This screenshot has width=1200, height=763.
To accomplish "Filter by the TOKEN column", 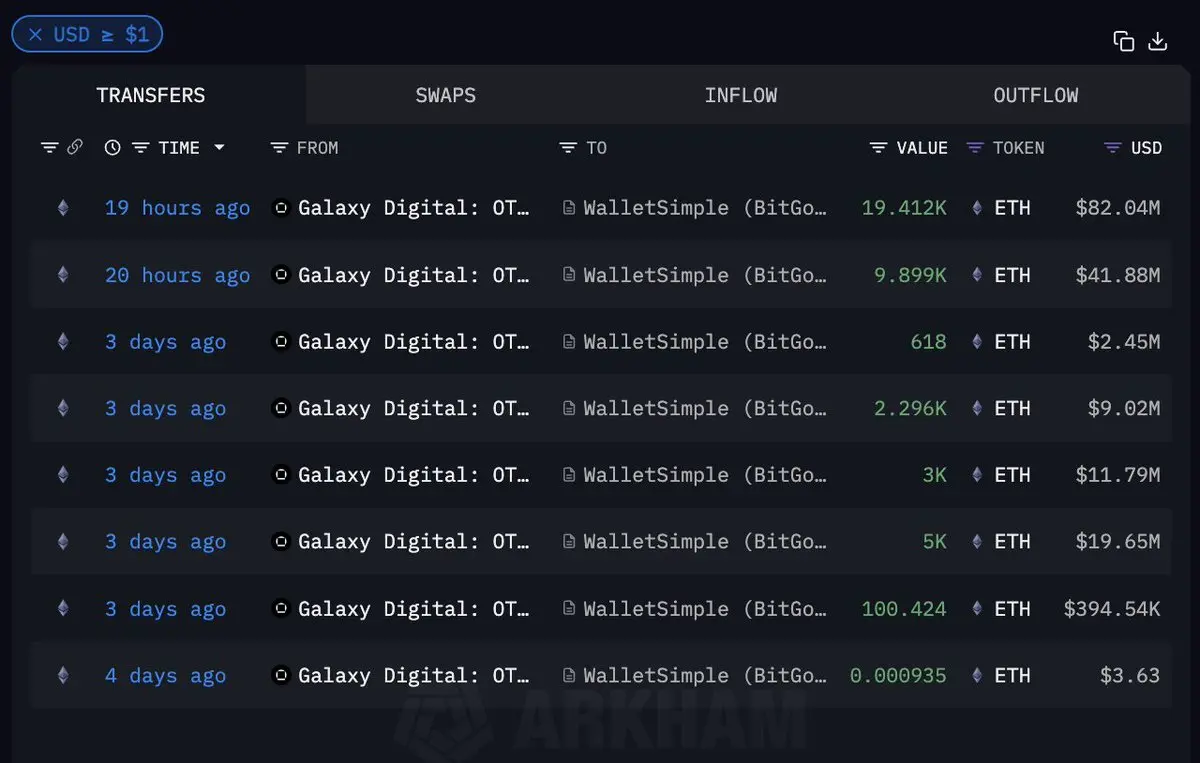I will click(975, 148).
